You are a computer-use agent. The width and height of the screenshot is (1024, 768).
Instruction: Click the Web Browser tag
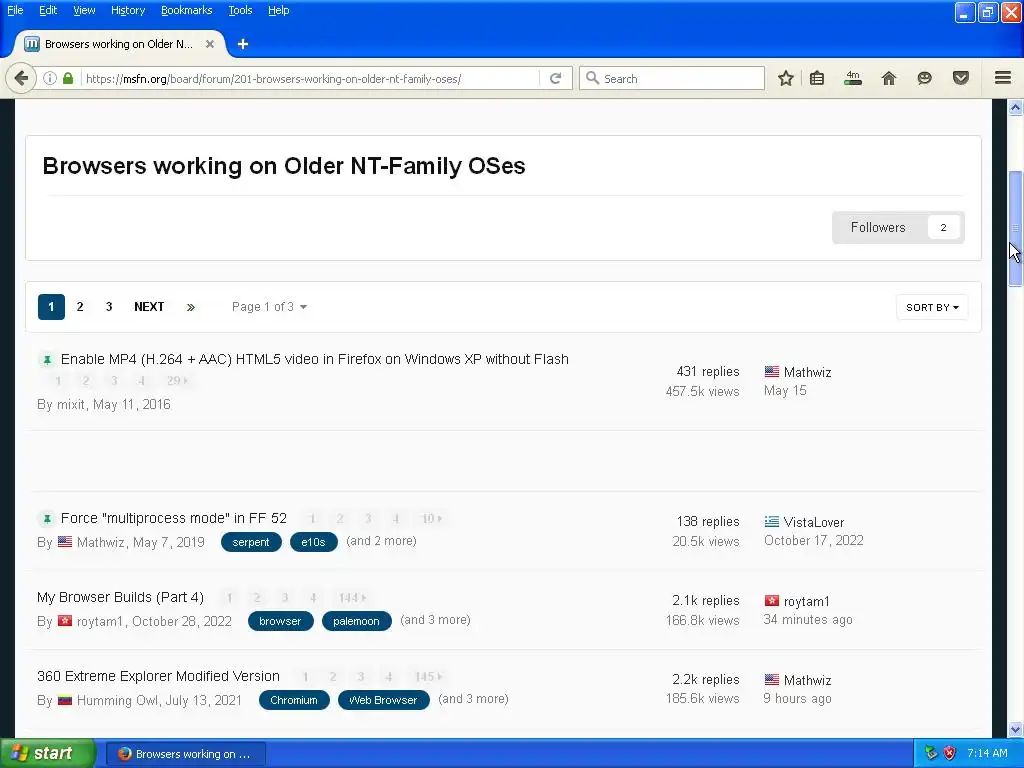[383, 700]
